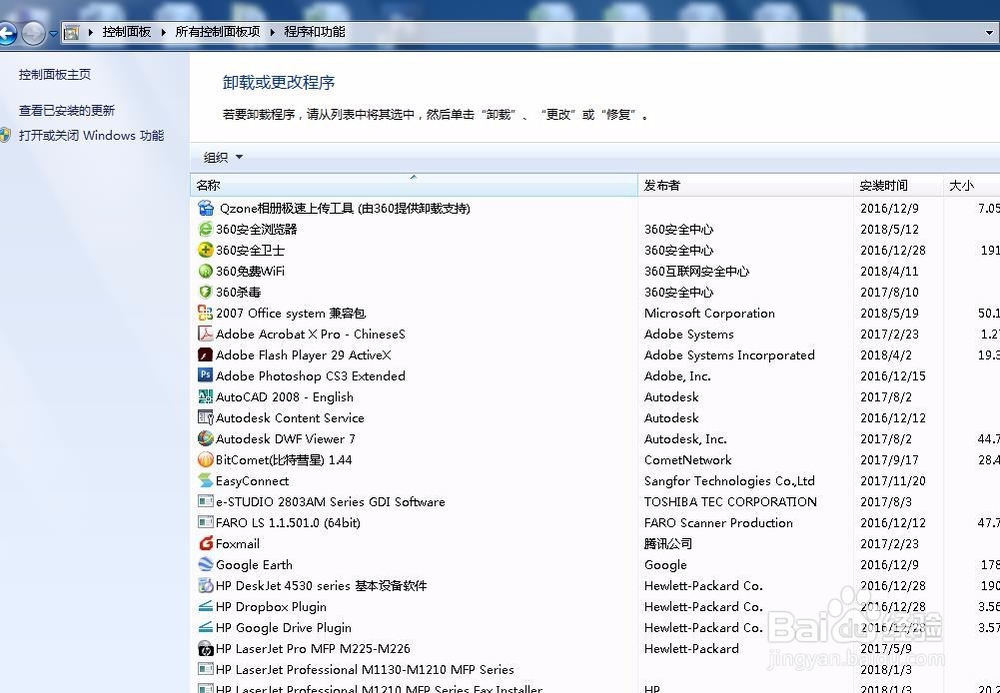Click the 360杀毒 shield icon

(205, 292)
